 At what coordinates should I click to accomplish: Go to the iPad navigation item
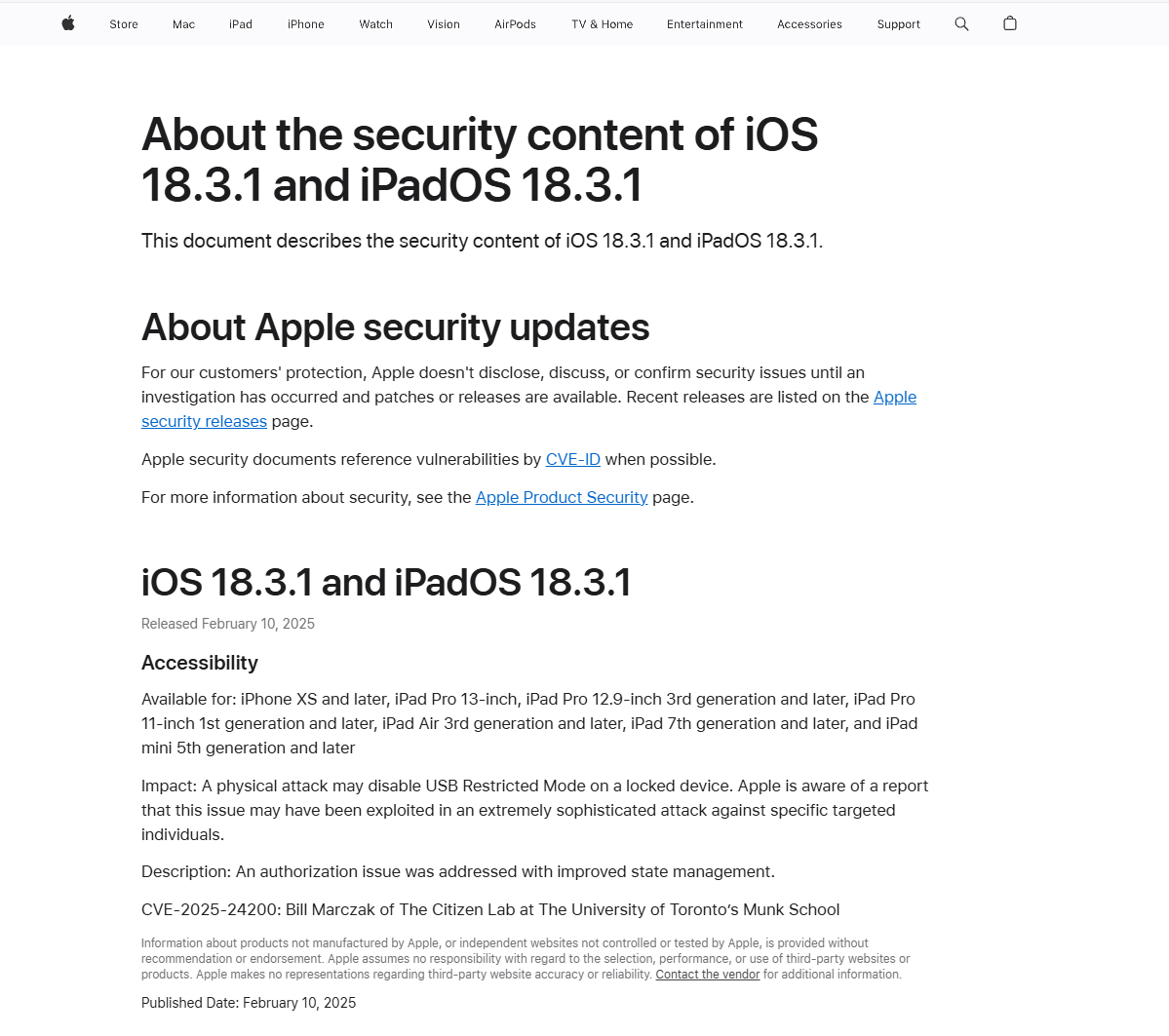(241, 23)
